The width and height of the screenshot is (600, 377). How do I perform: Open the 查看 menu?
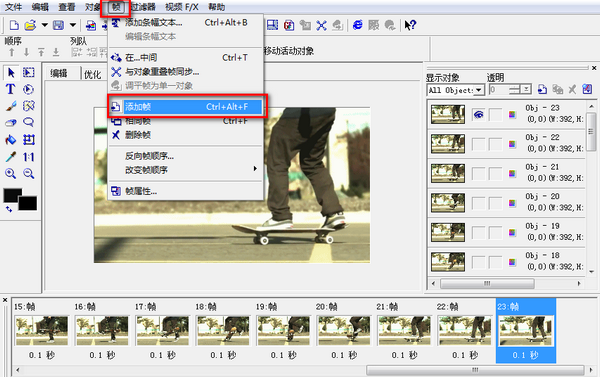[x=67, y=7]
